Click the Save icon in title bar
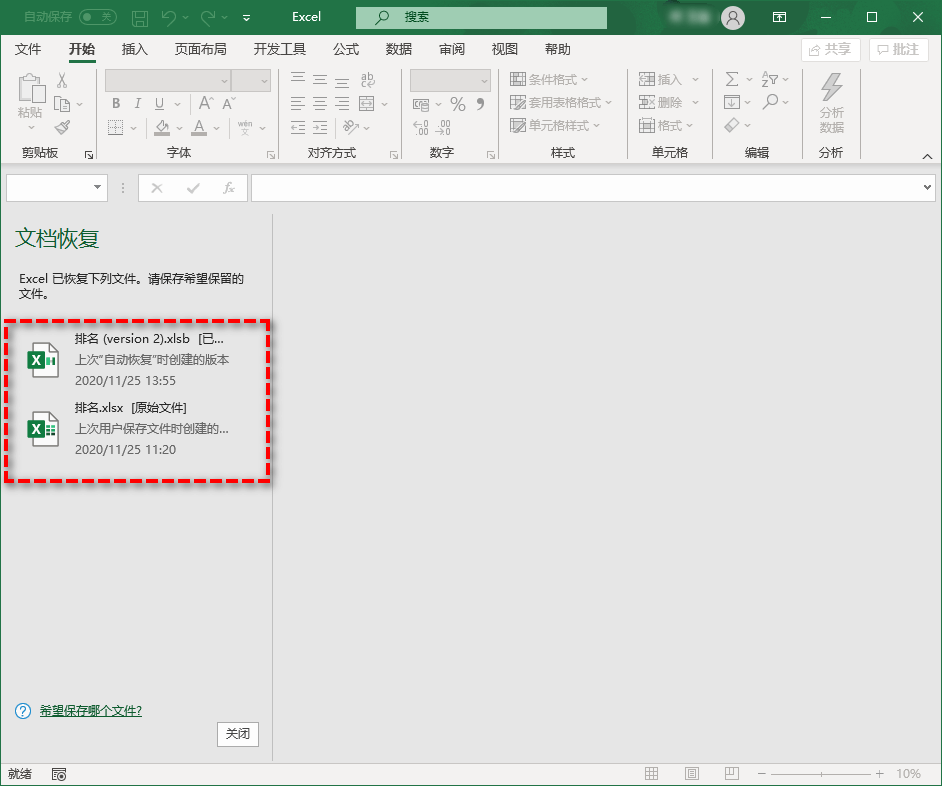Image resolution: width=942 pixels, height=786 pixels. point(140,18)
